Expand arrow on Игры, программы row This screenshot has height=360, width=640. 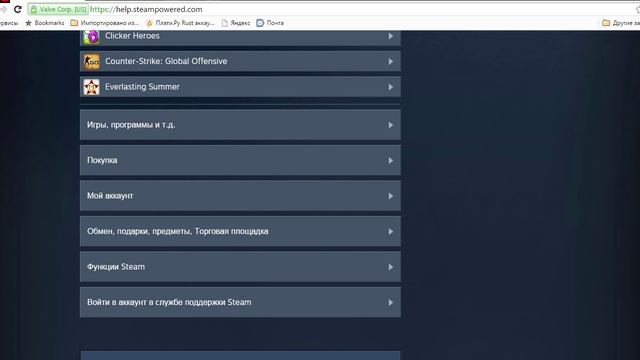[x=391, y=125]
